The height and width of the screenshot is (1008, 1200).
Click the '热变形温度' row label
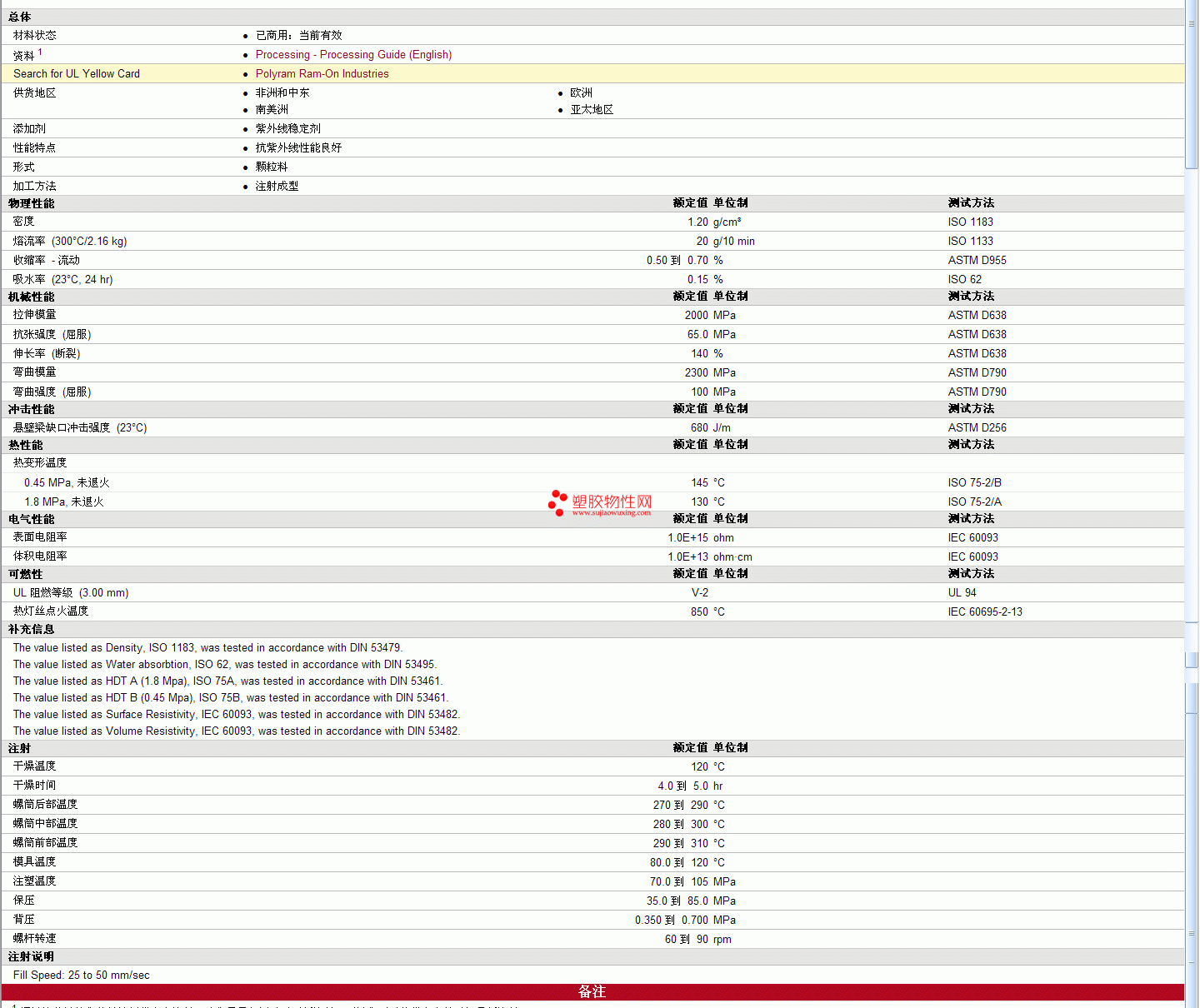click(x=40, y=462)
